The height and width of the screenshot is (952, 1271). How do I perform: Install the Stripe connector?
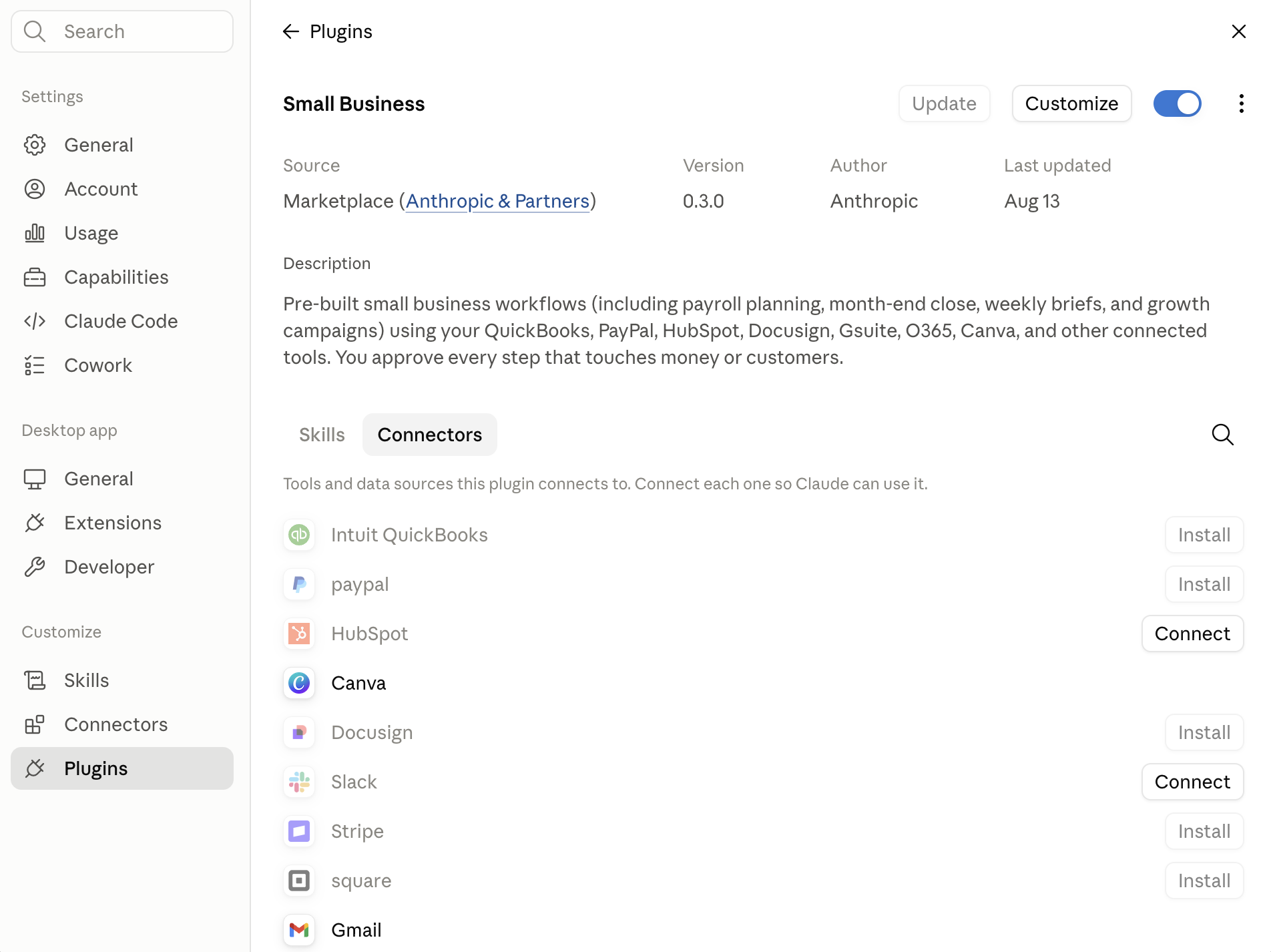[1204, 831]
